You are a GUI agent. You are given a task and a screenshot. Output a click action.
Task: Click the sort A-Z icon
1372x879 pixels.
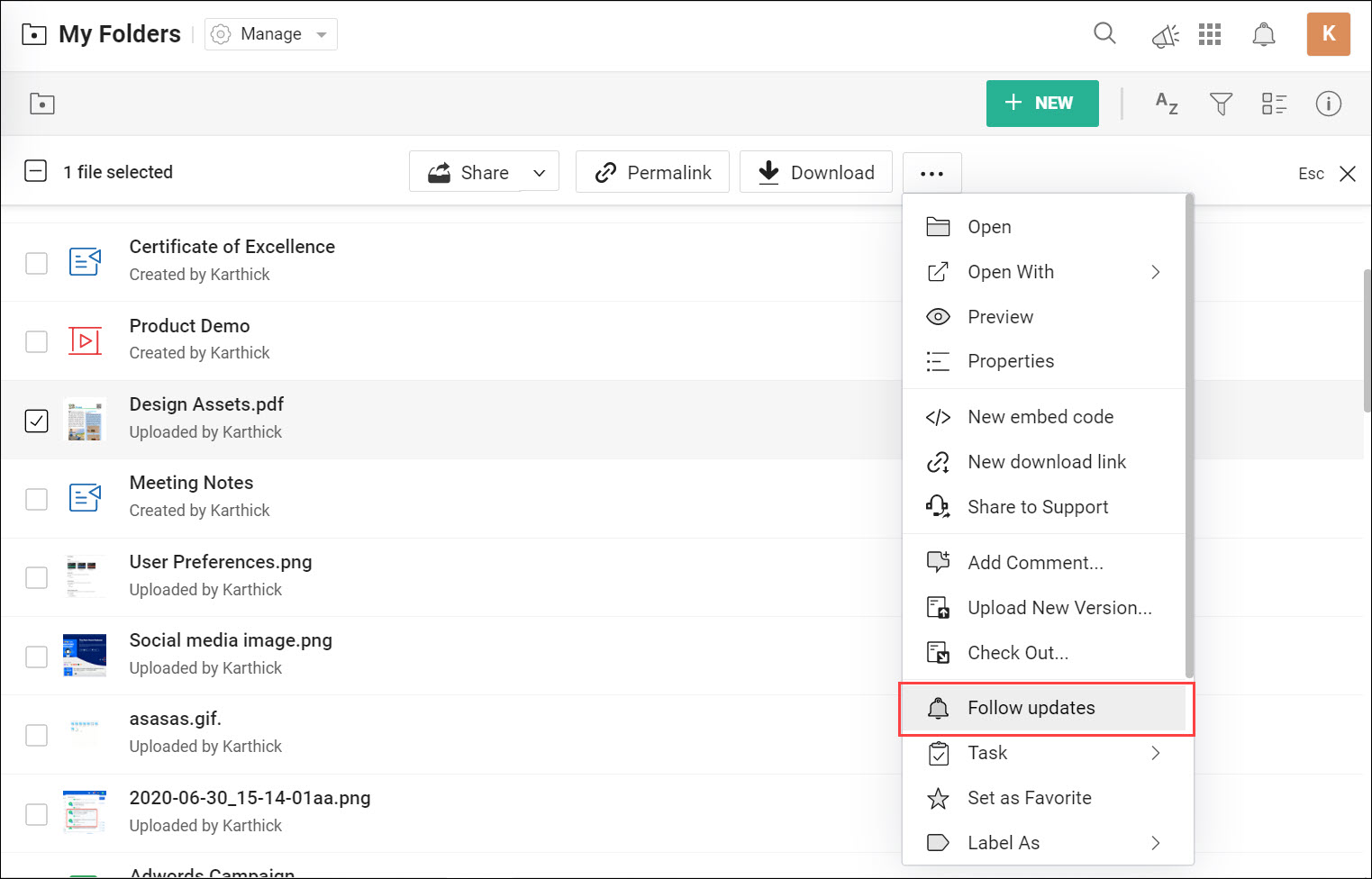point(1166,104)
